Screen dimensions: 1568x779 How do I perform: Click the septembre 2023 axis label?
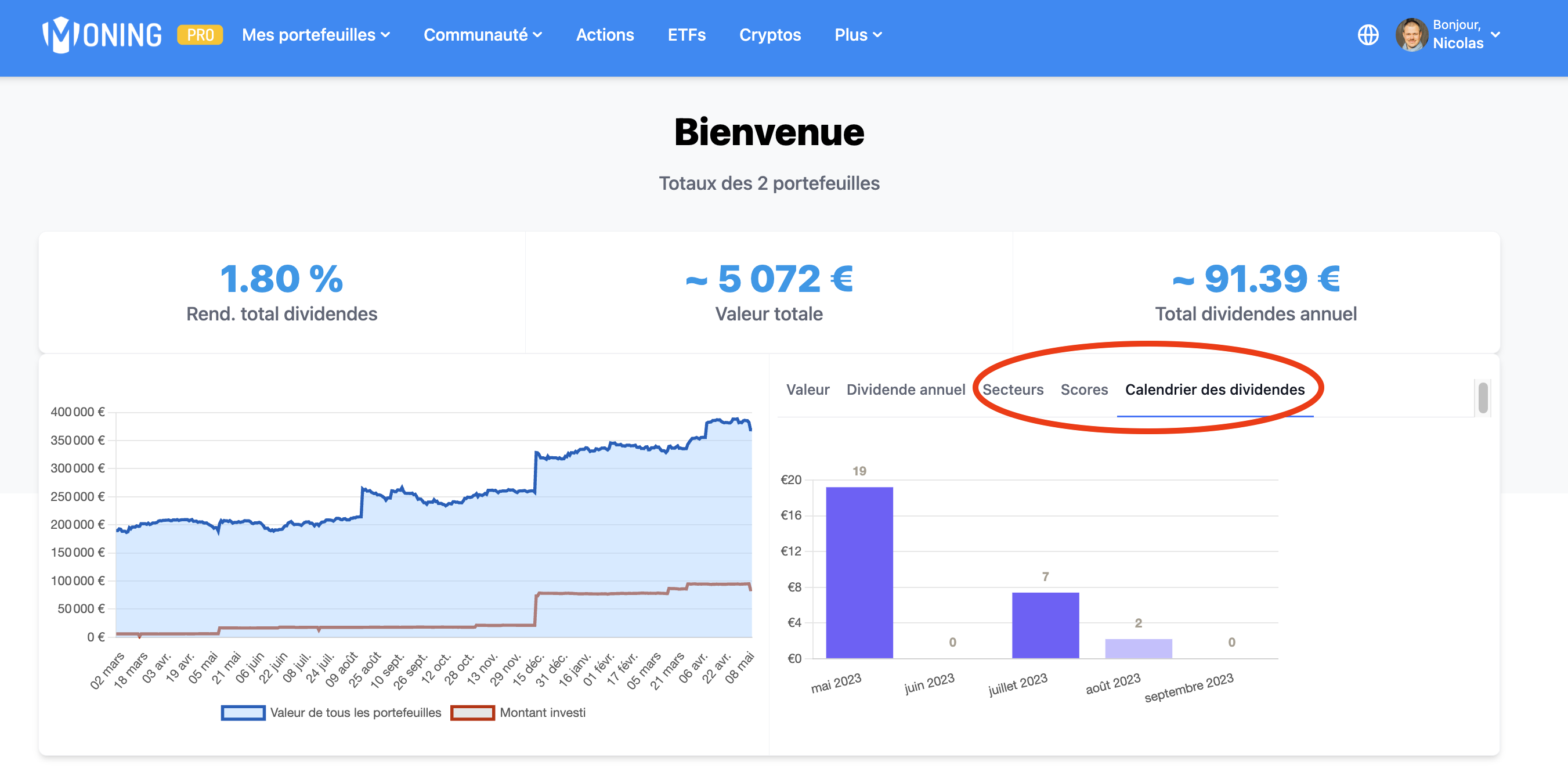click(1189, 687)
